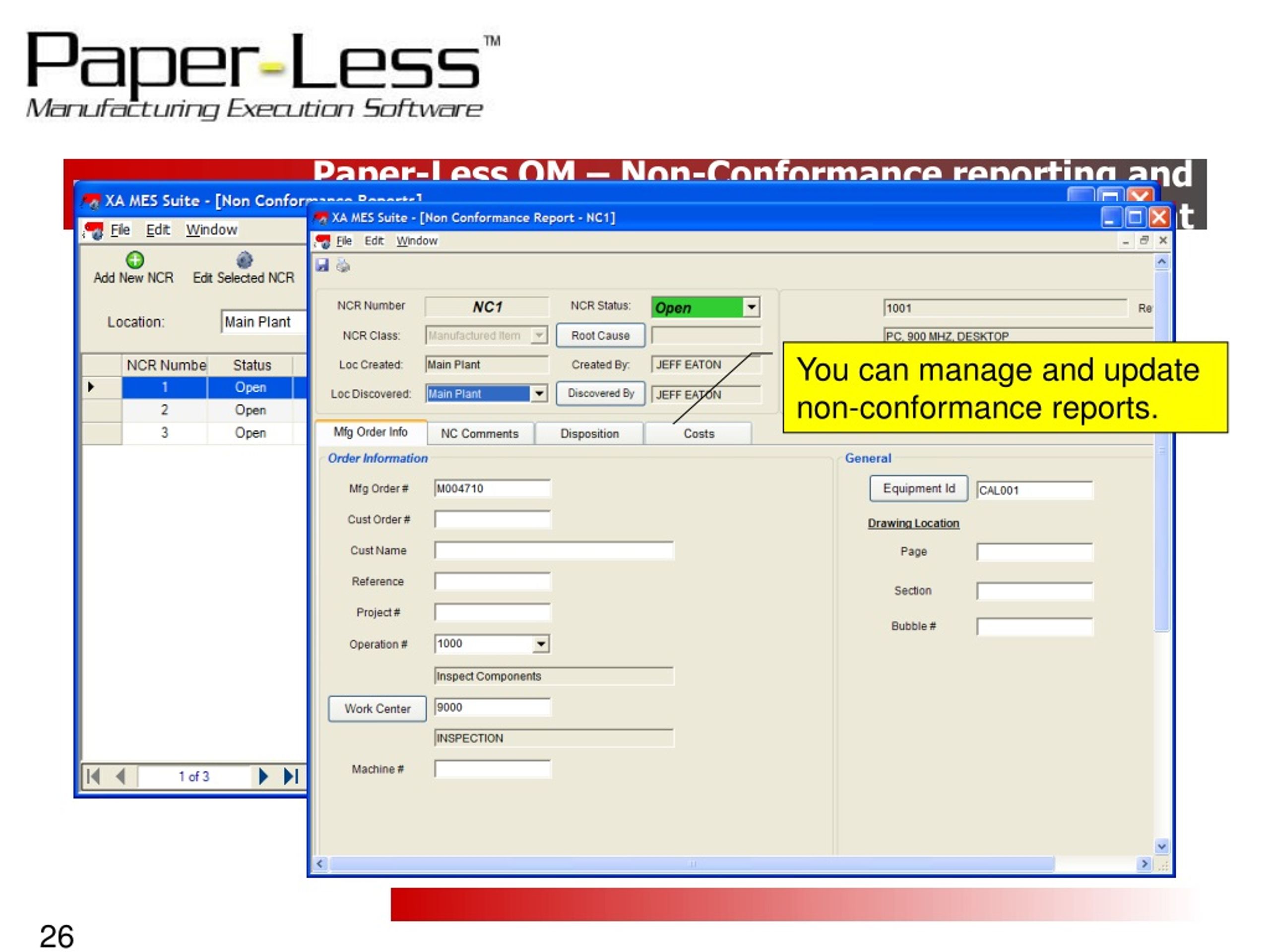Click horizontal scrollbar right arrow in NC1 window
The image size is (1270, 952).
pos(1144,863)
